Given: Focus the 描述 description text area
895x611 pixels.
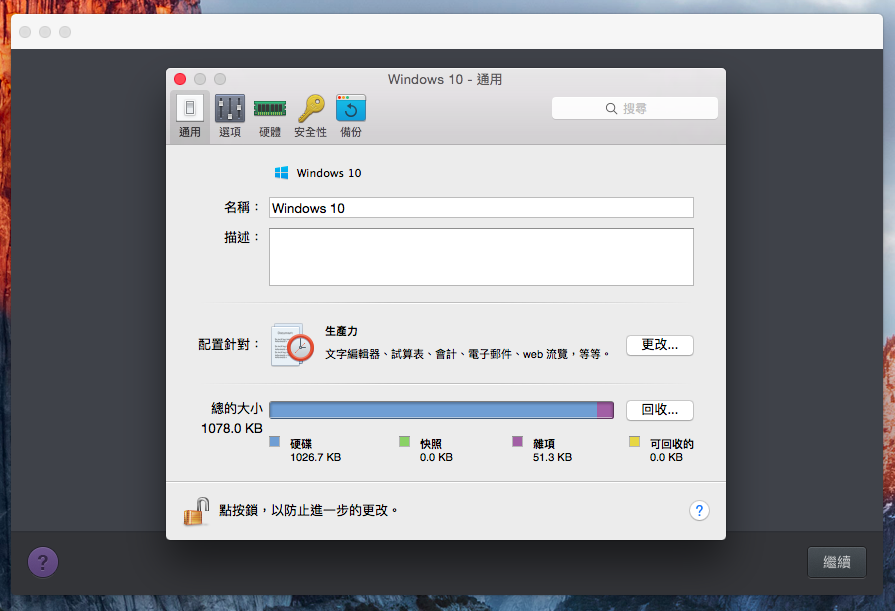Looking at the screenshot, I should coord(481,257).
